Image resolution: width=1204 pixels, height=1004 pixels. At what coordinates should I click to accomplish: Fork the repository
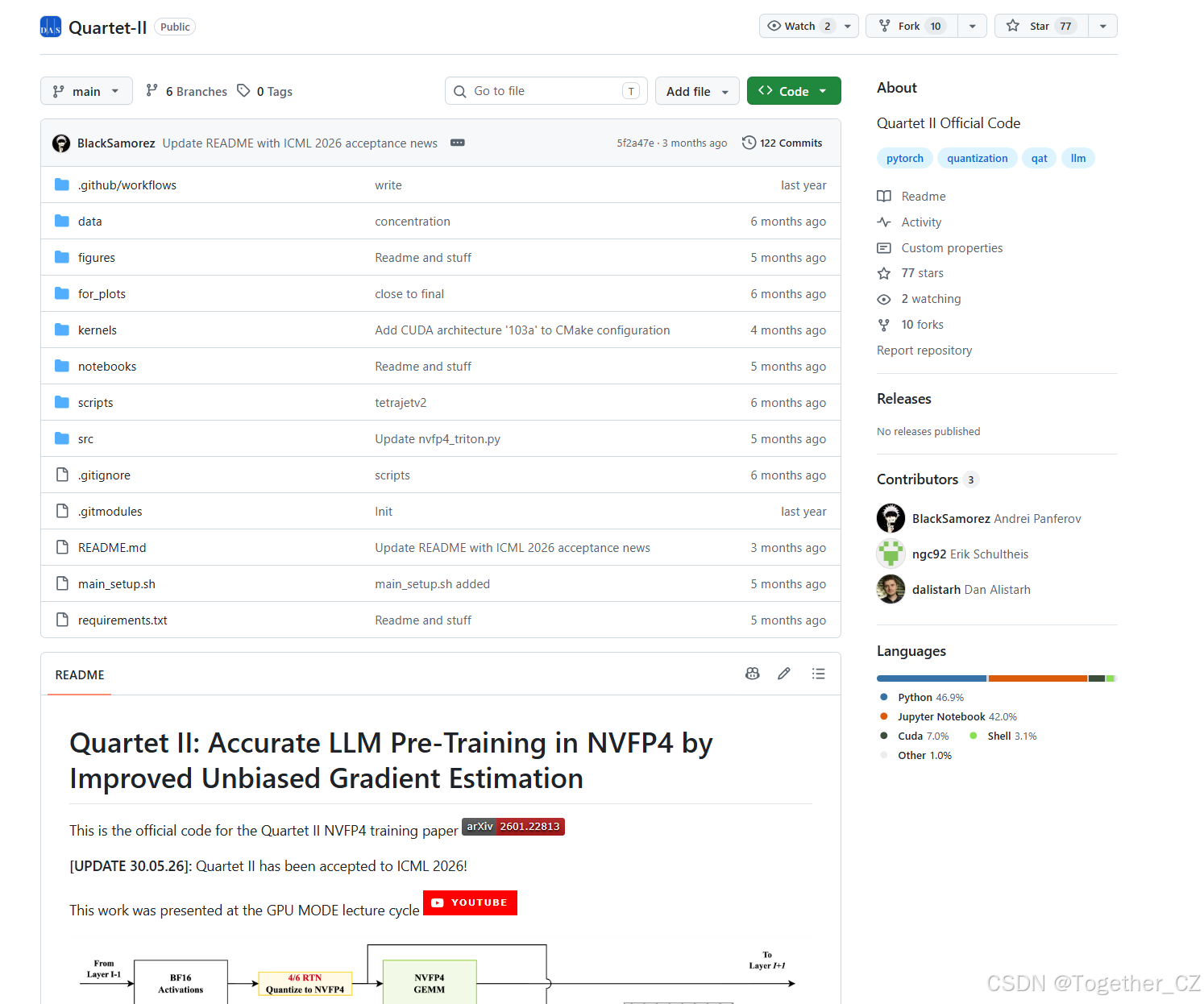(912, 26)
